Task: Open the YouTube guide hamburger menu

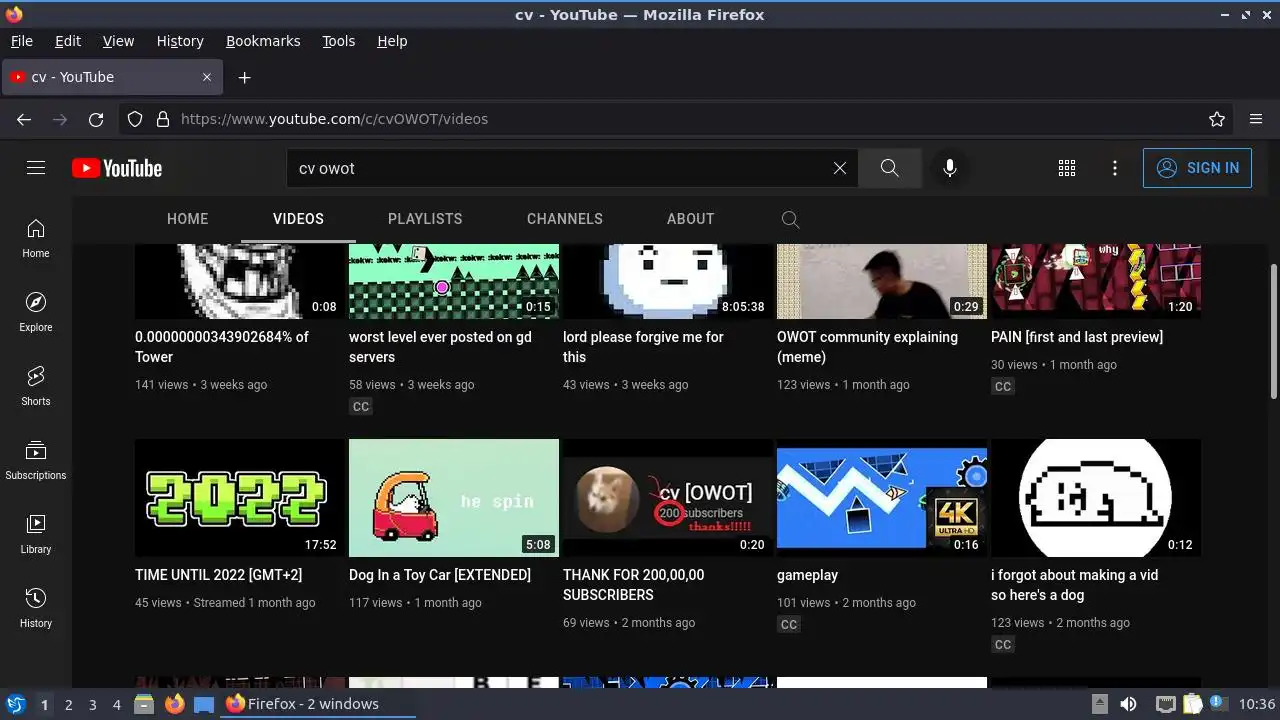Action: coord(36,168)
